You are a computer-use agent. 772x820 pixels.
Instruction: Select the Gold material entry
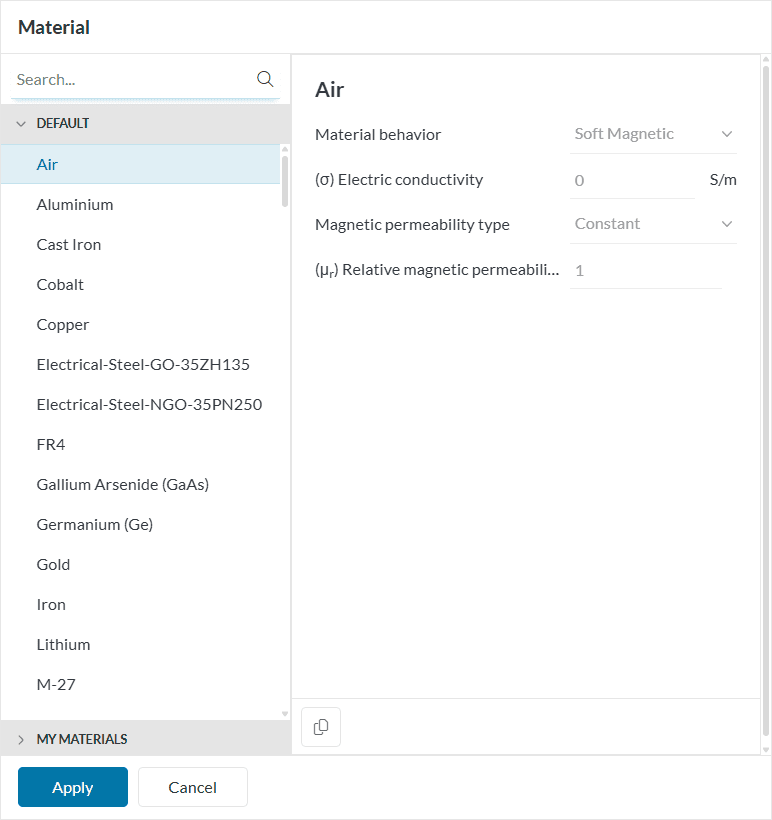click(x=53, y=564)
